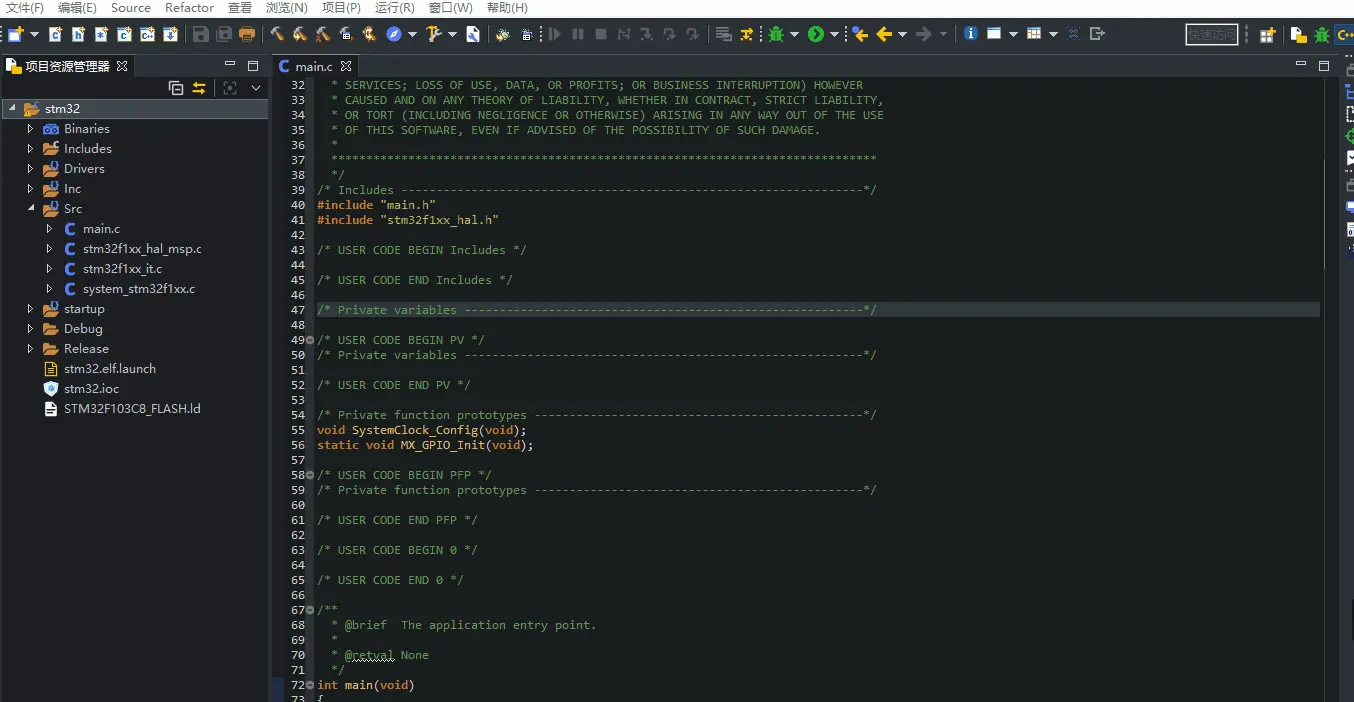Screen dimensions: 1354x702
Task: Expand the Binaries folder
Action: click(30, 128)
